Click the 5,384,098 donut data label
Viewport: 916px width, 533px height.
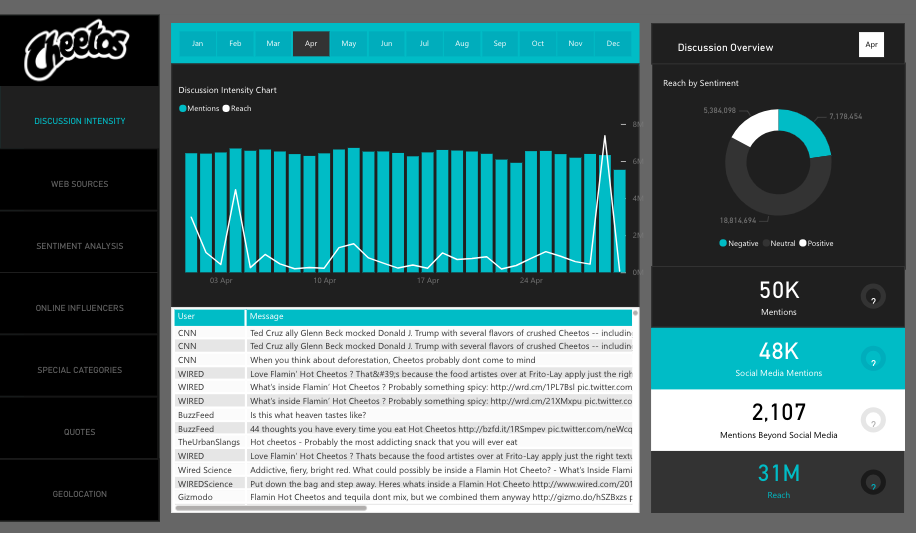[720, 110]
